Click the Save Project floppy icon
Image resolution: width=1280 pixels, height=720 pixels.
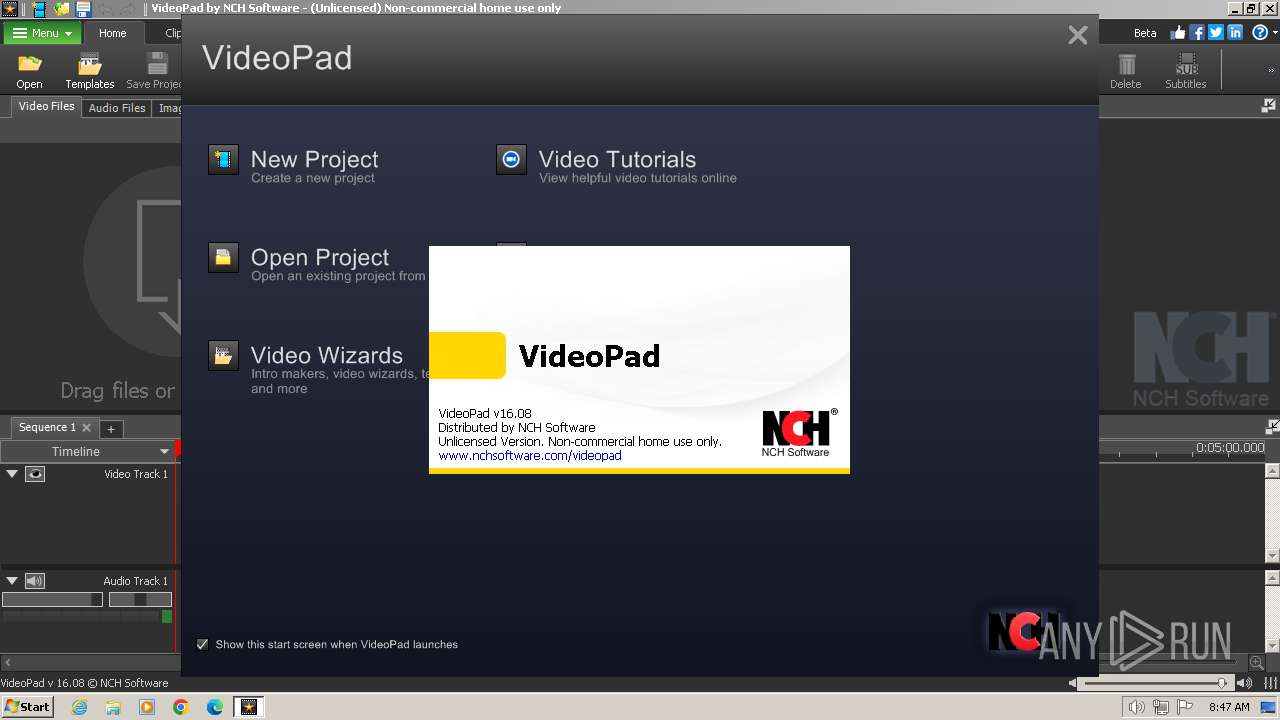[x=157, y=65]
